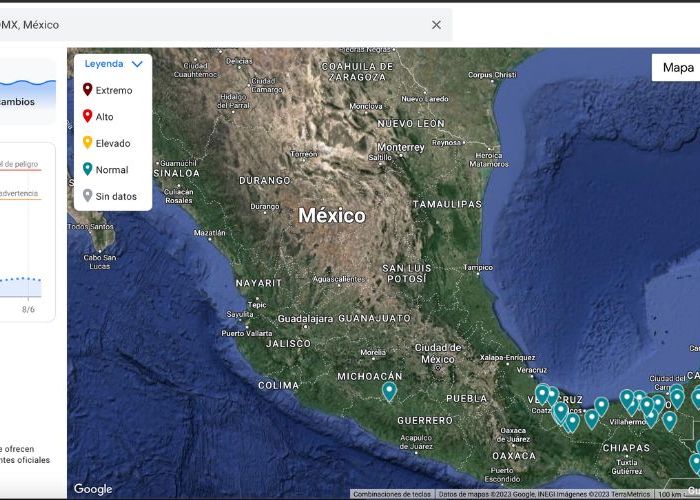Select the teal pin right of the Ciudad del Carmen dot
The image size is (700, 500).
tap(677, 398)
